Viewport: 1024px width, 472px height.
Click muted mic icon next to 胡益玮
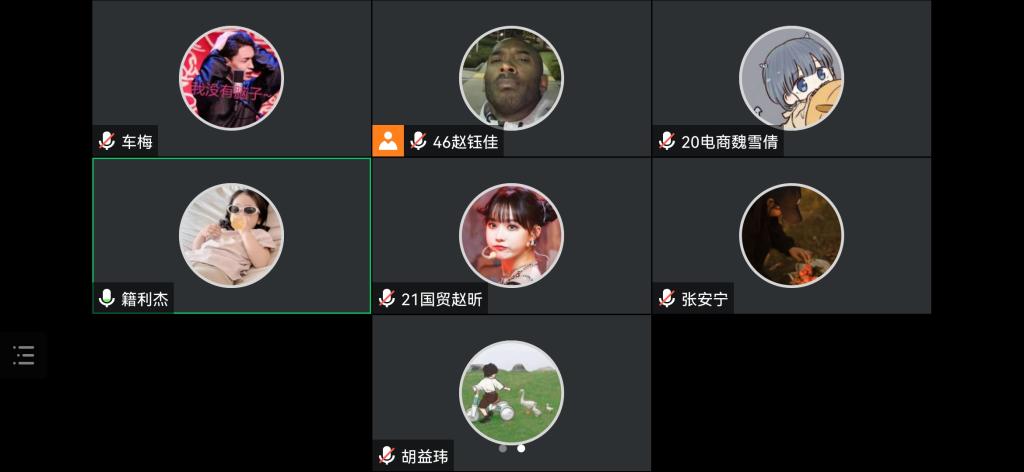point(387,456)
